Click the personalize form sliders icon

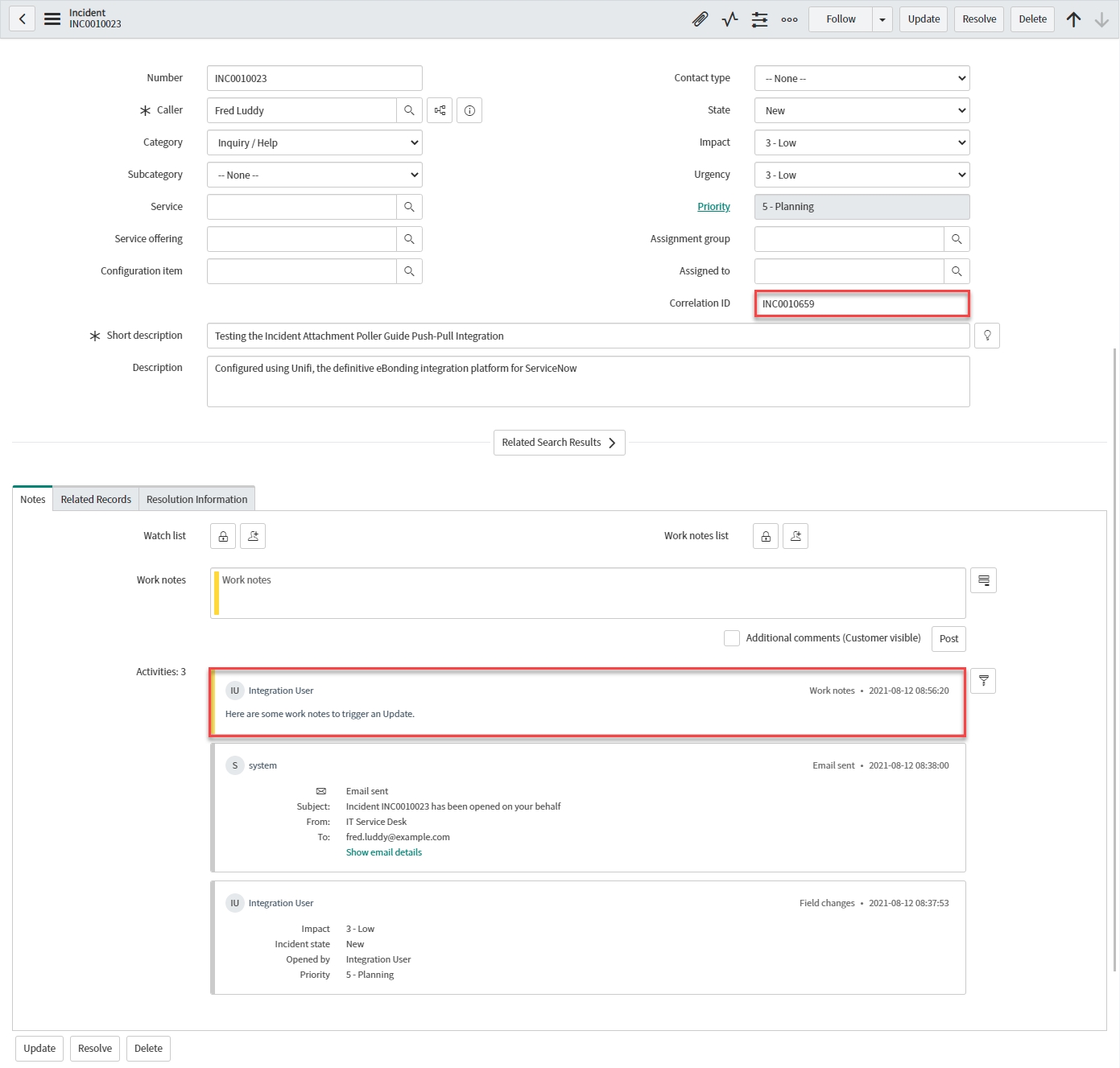759,19
